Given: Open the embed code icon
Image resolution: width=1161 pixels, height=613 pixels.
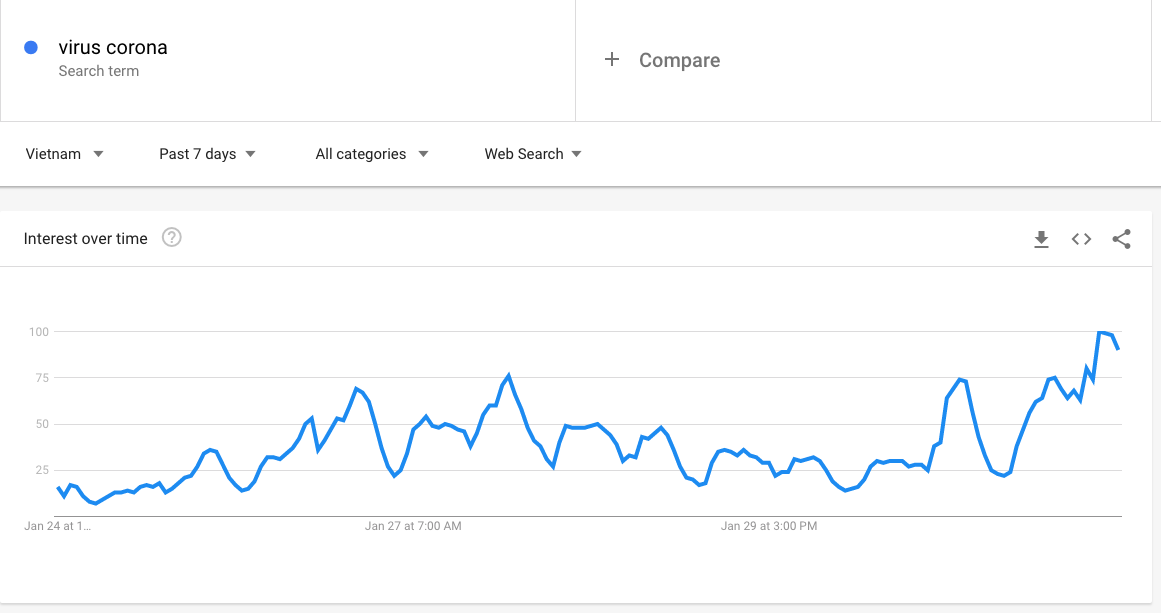Looking at the screenshot, I should [x=1081, y=239].
